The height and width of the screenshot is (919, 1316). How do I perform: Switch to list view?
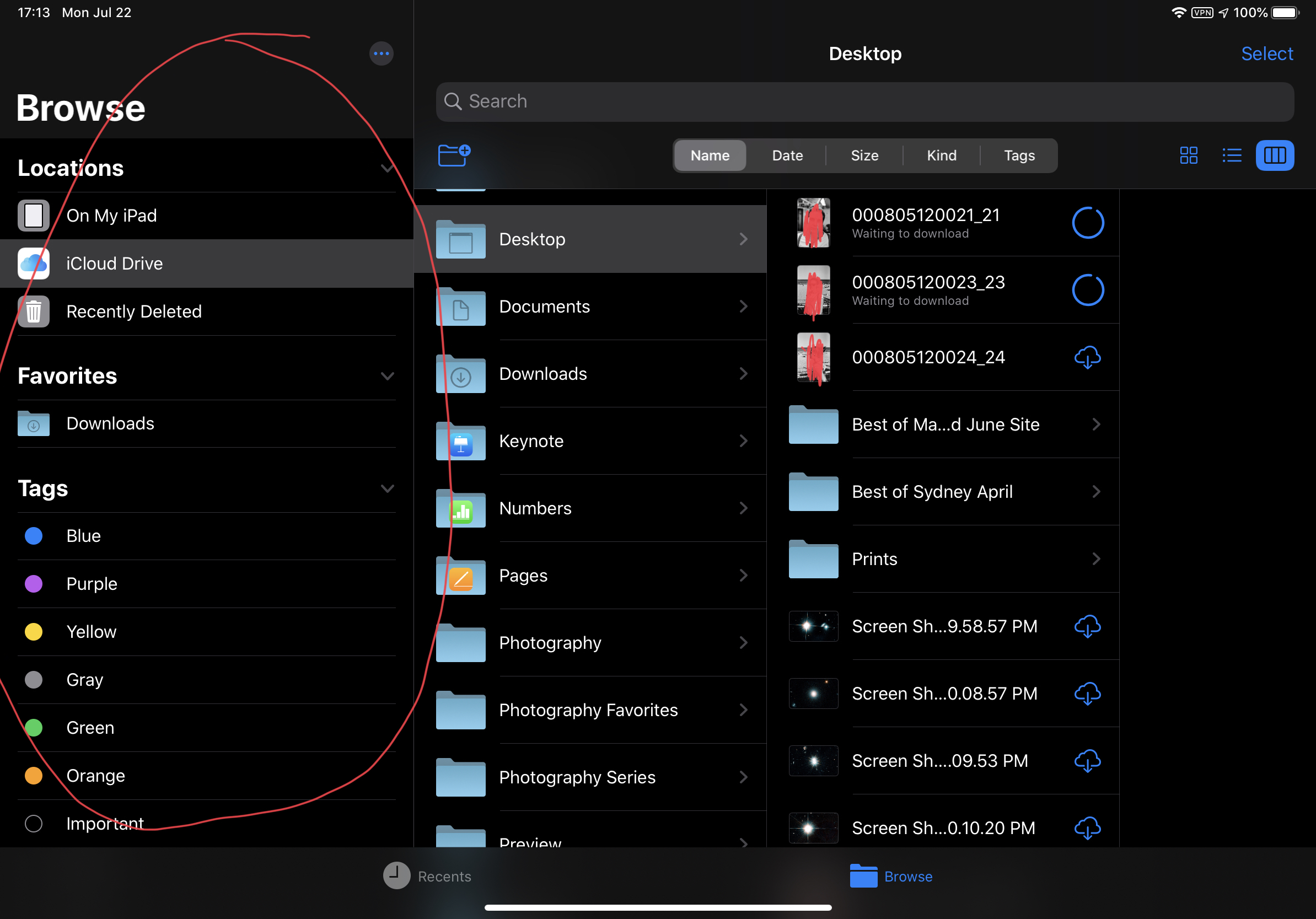click(x=1231, y=155)
